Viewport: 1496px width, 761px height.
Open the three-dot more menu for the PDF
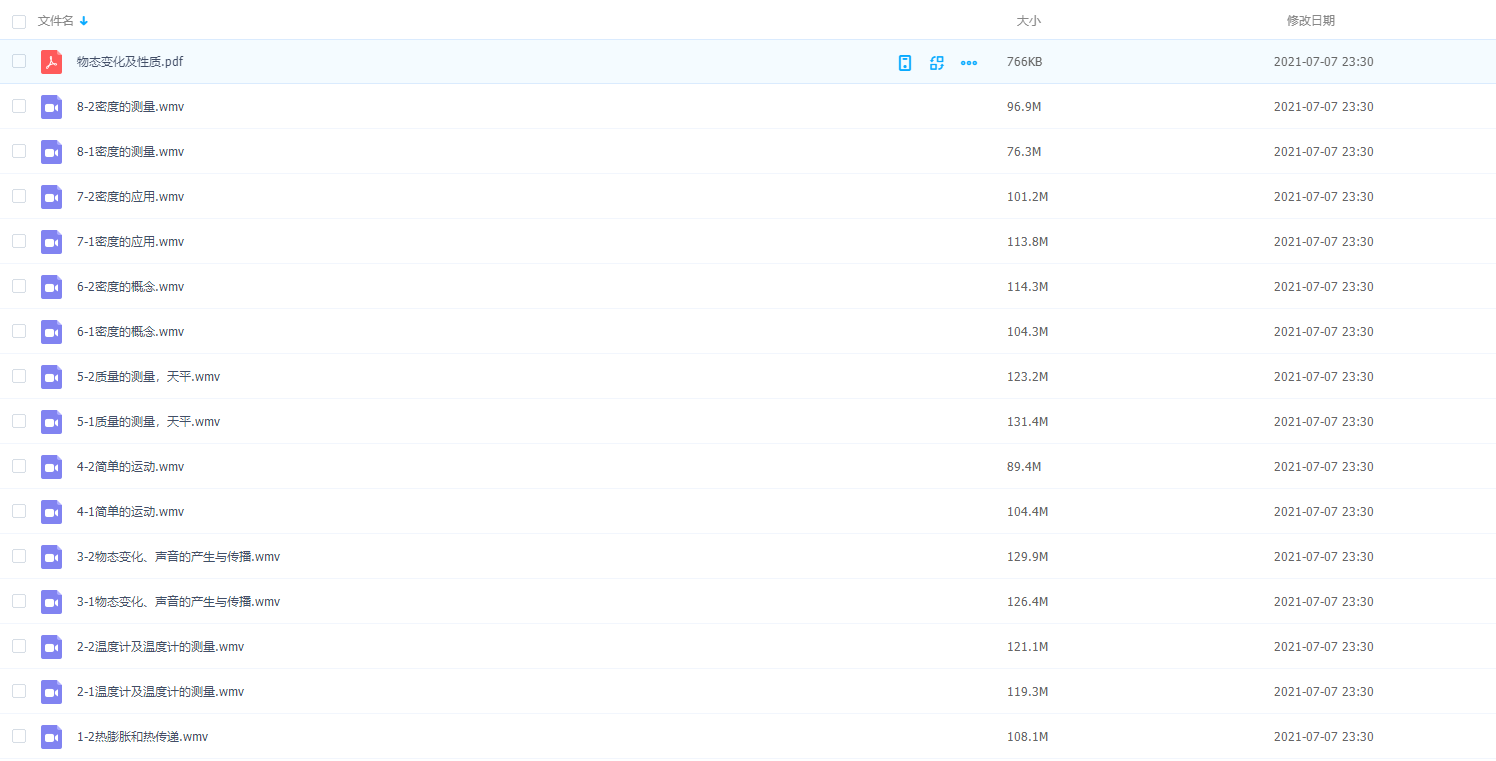969,62
